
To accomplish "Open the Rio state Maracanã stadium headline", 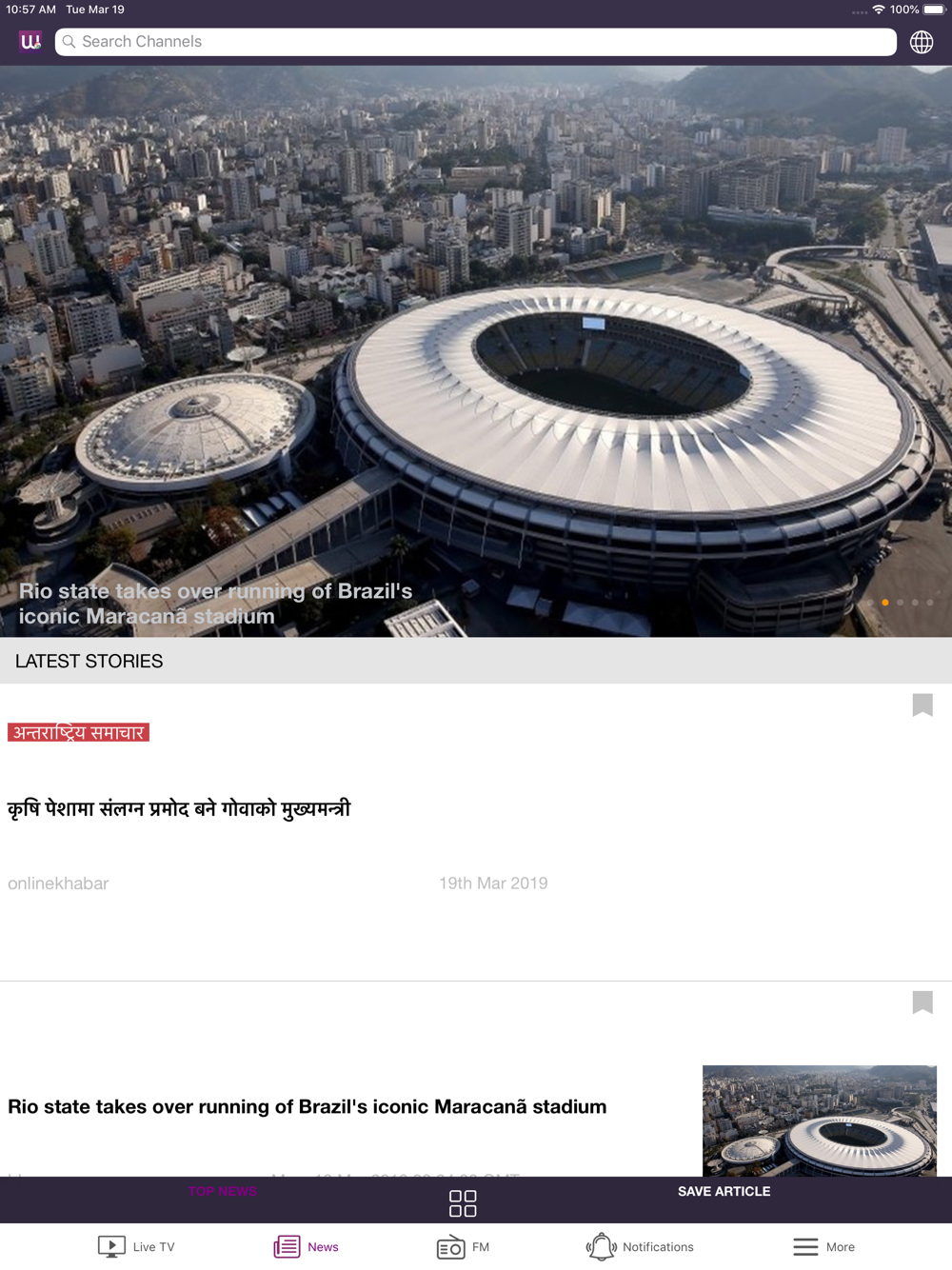I will 307,1106.
